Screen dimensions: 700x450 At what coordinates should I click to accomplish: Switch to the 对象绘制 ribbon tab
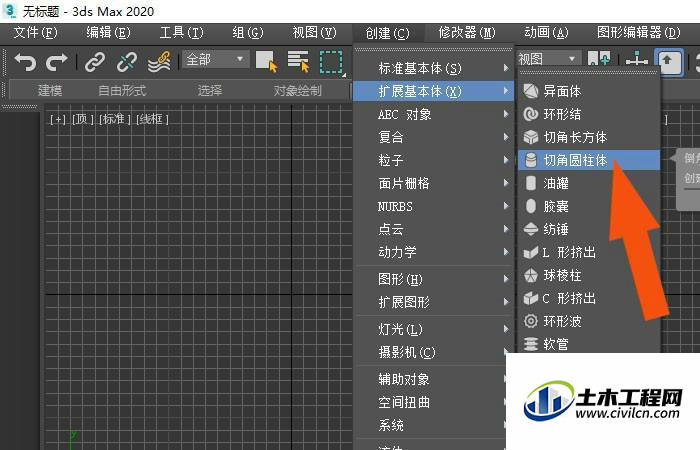click(297, 91)
